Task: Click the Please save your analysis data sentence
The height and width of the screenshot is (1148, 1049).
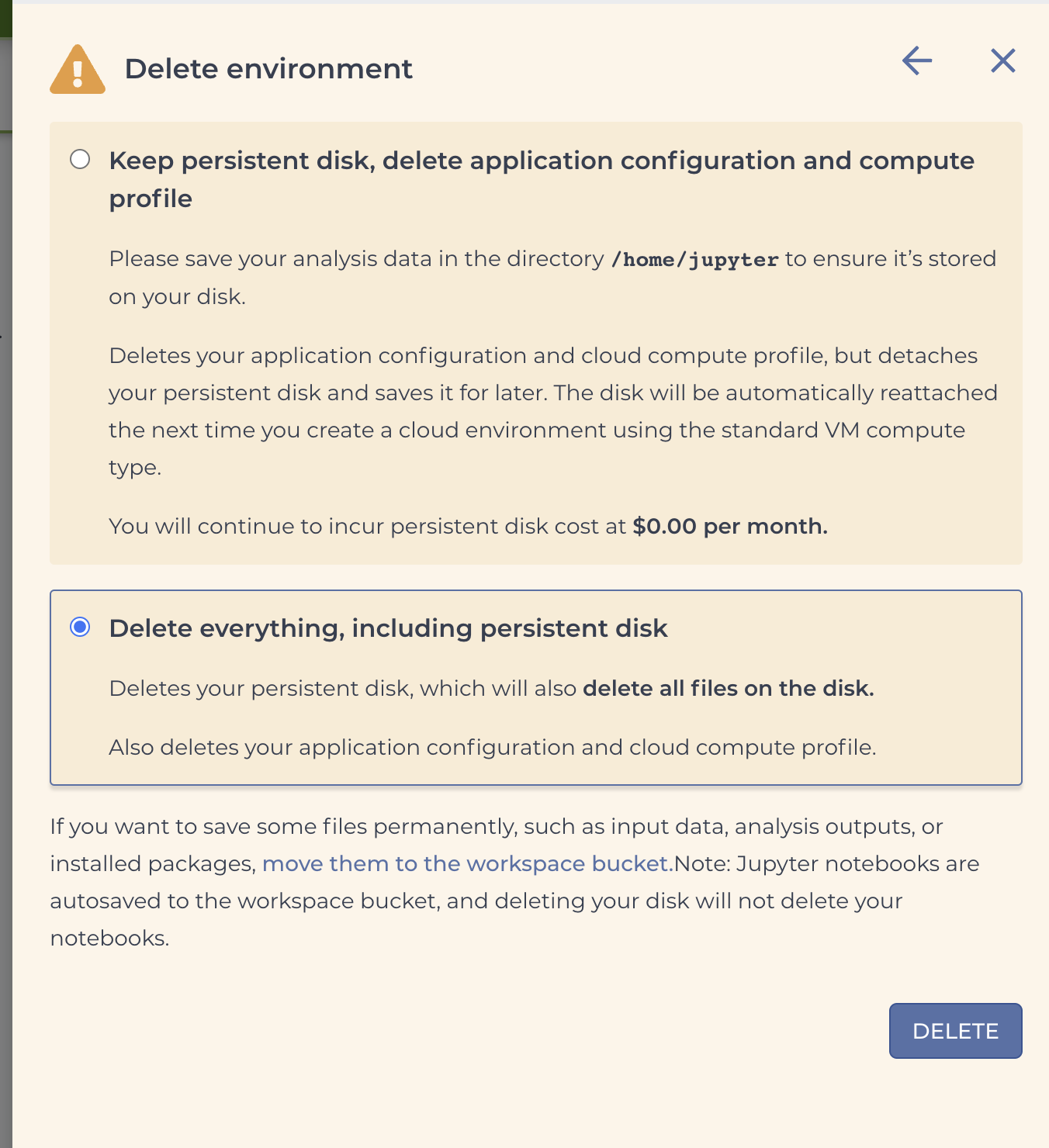Action: pyautogui.click(x=552, y=278)
